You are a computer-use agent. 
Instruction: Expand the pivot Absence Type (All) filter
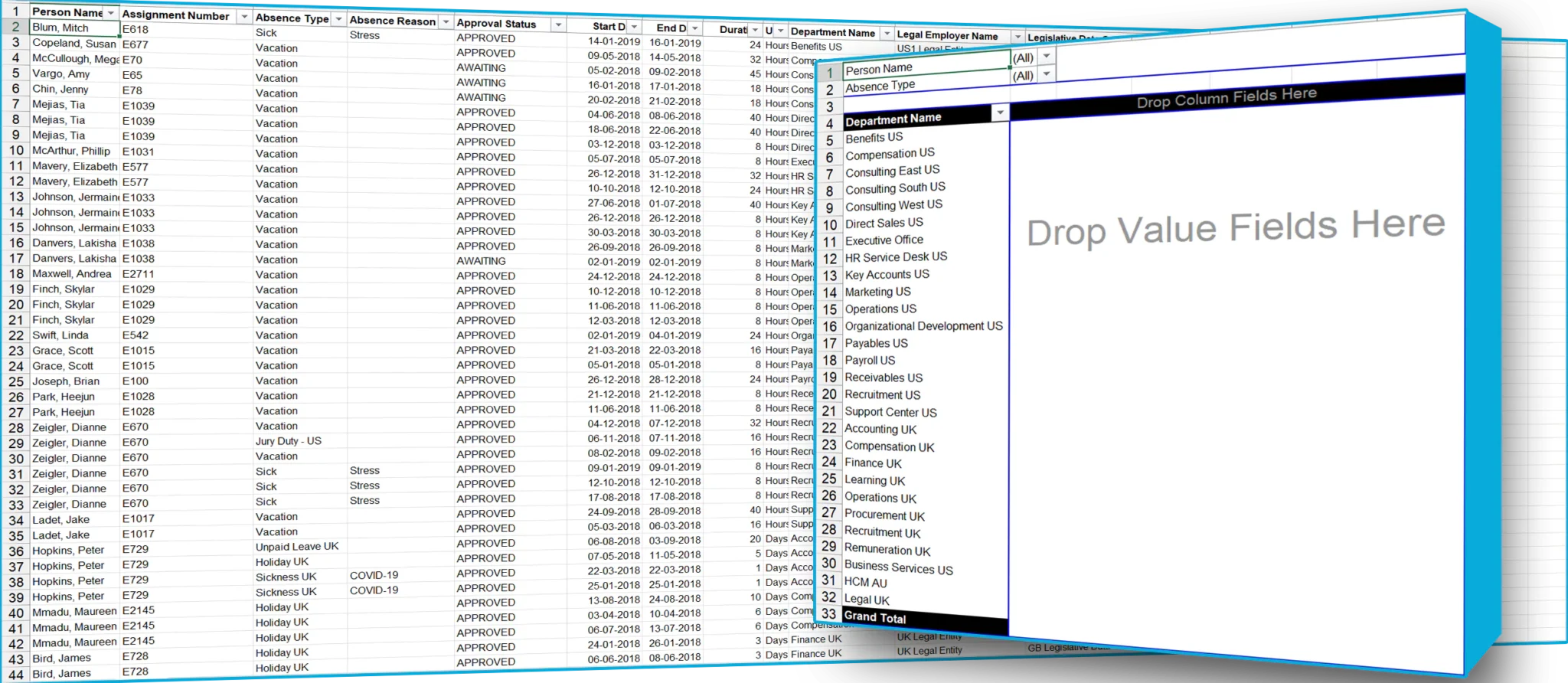[x=1046, y=75]
